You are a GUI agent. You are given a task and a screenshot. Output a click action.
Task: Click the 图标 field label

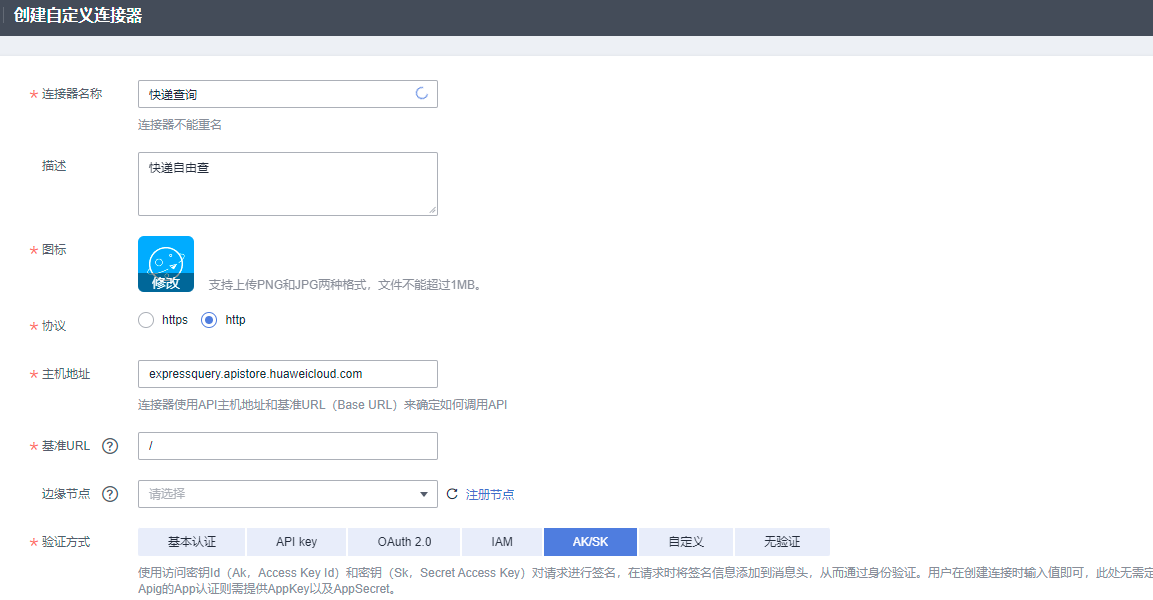coord(54,250)
